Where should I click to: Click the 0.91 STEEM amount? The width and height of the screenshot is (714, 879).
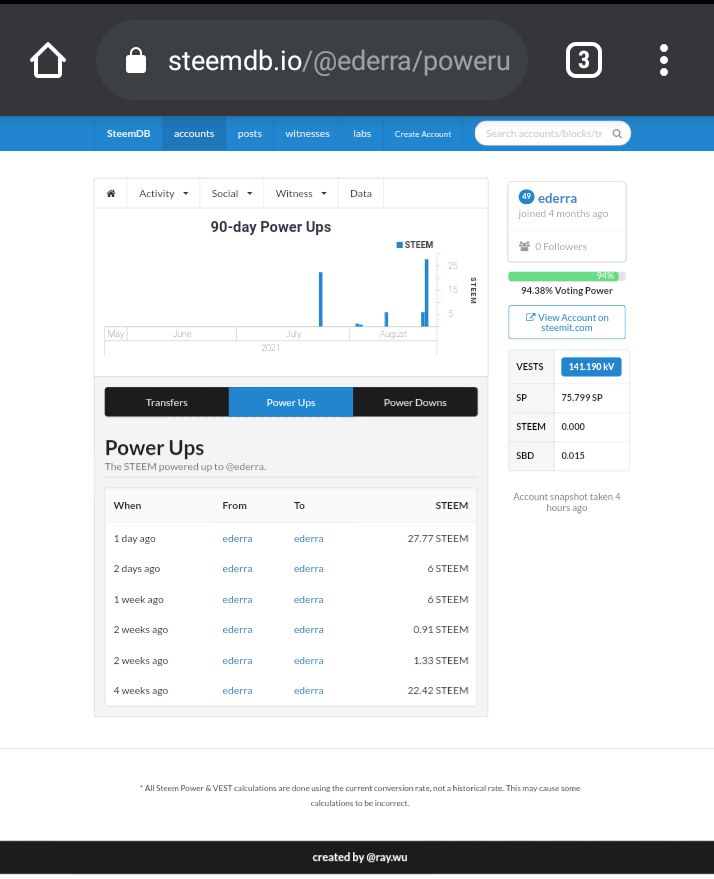coord(441,630)
